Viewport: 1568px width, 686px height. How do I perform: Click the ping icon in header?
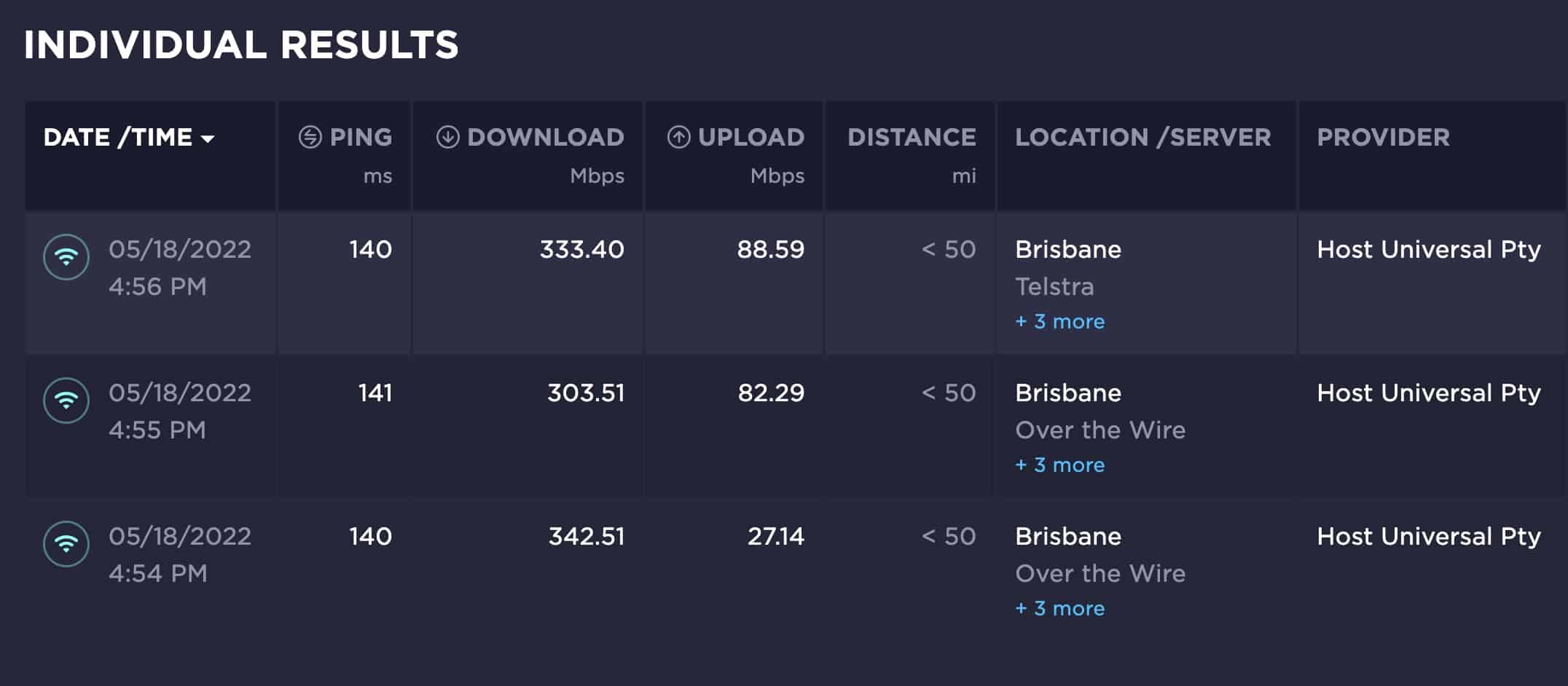tap(310, 137)
